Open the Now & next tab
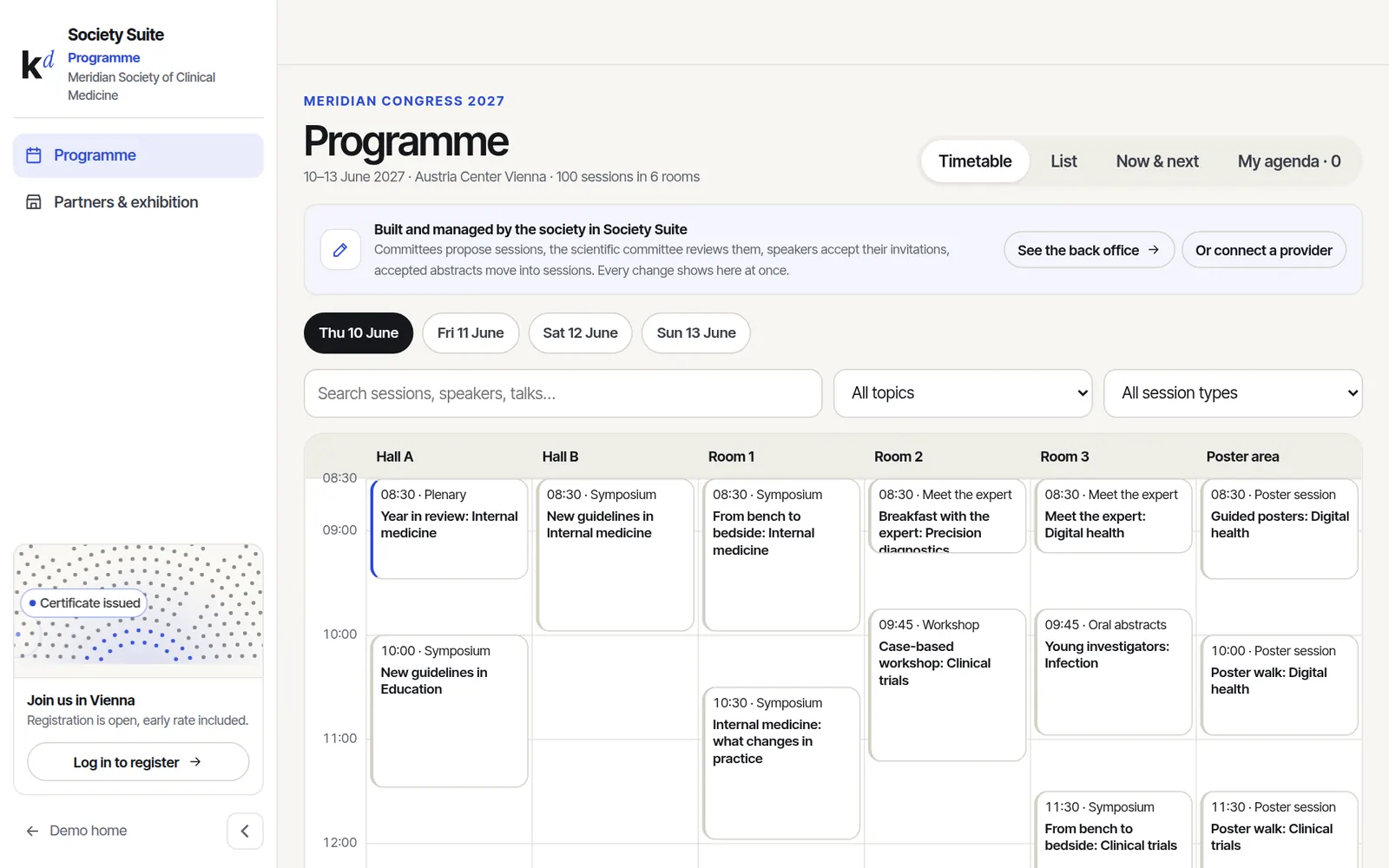This screenshot has height=868, width=1389. (x=1157, y=161)
